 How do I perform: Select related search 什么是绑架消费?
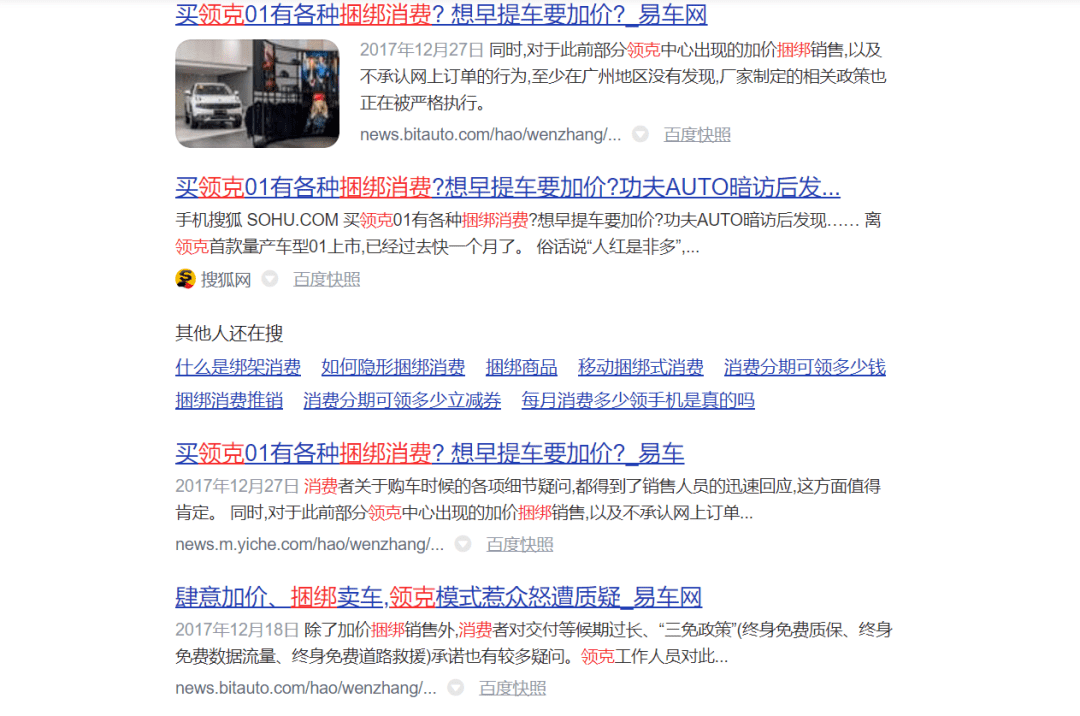[238, 367]
